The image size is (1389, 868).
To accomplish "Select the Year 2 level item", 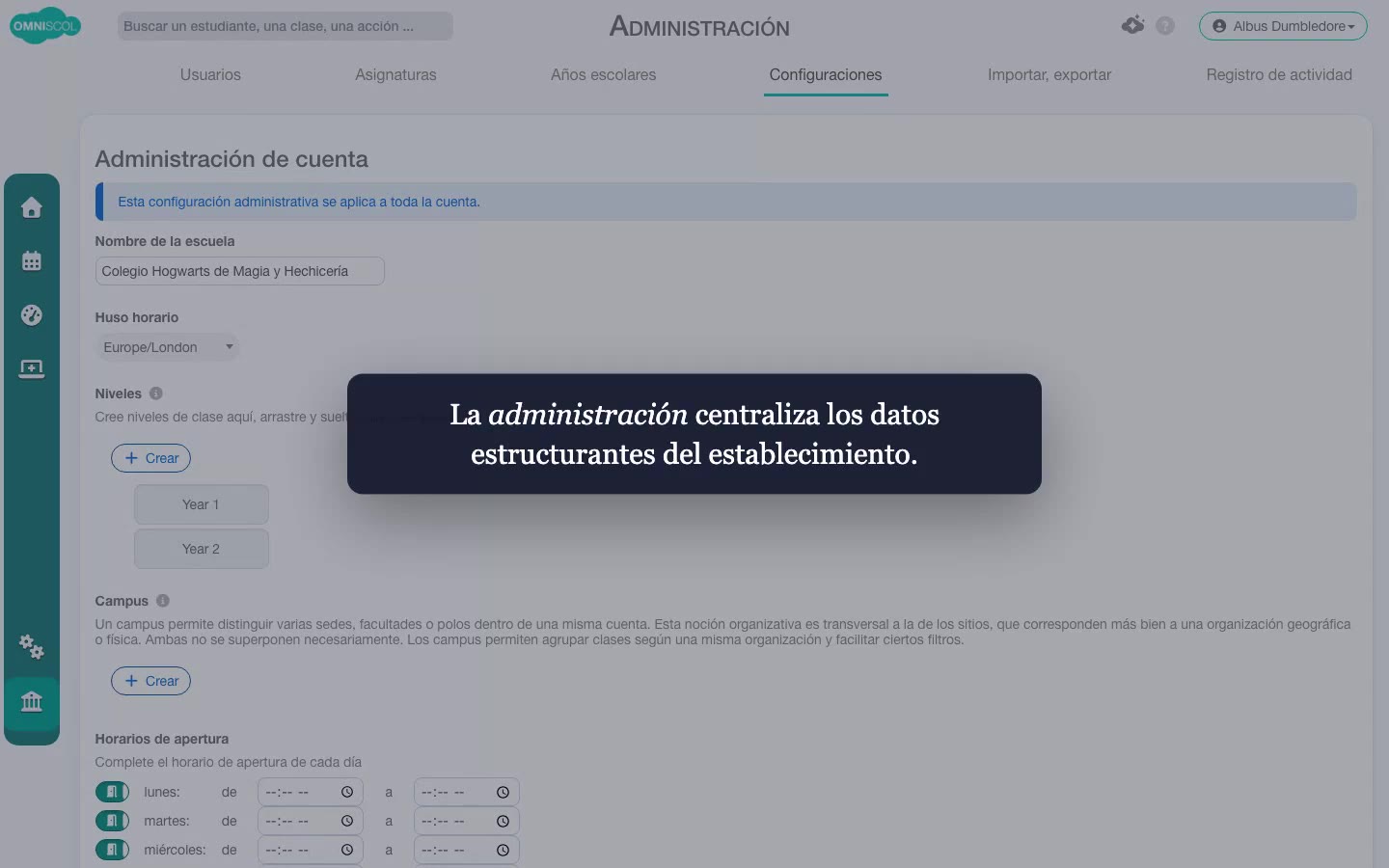I will (201, 549).
